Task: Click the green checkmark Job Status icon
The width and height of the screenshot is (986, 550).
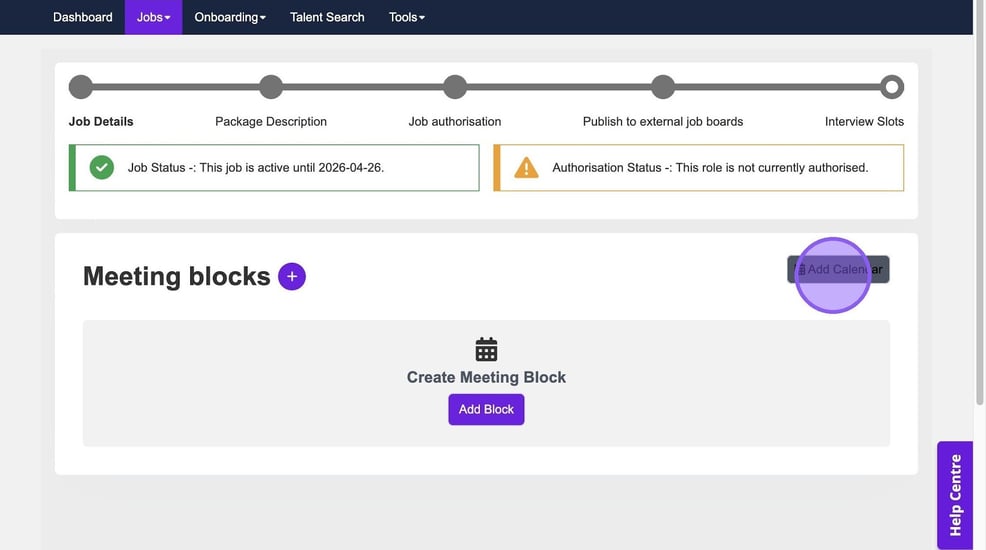Action: [102, 168]
